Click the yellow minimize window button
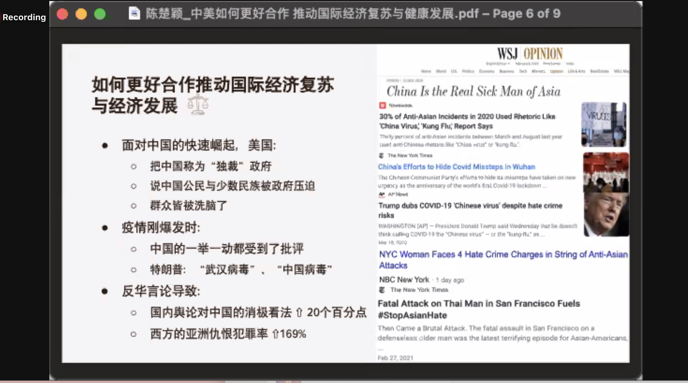This screenshot has width=688, height=383. click(81, 14)
